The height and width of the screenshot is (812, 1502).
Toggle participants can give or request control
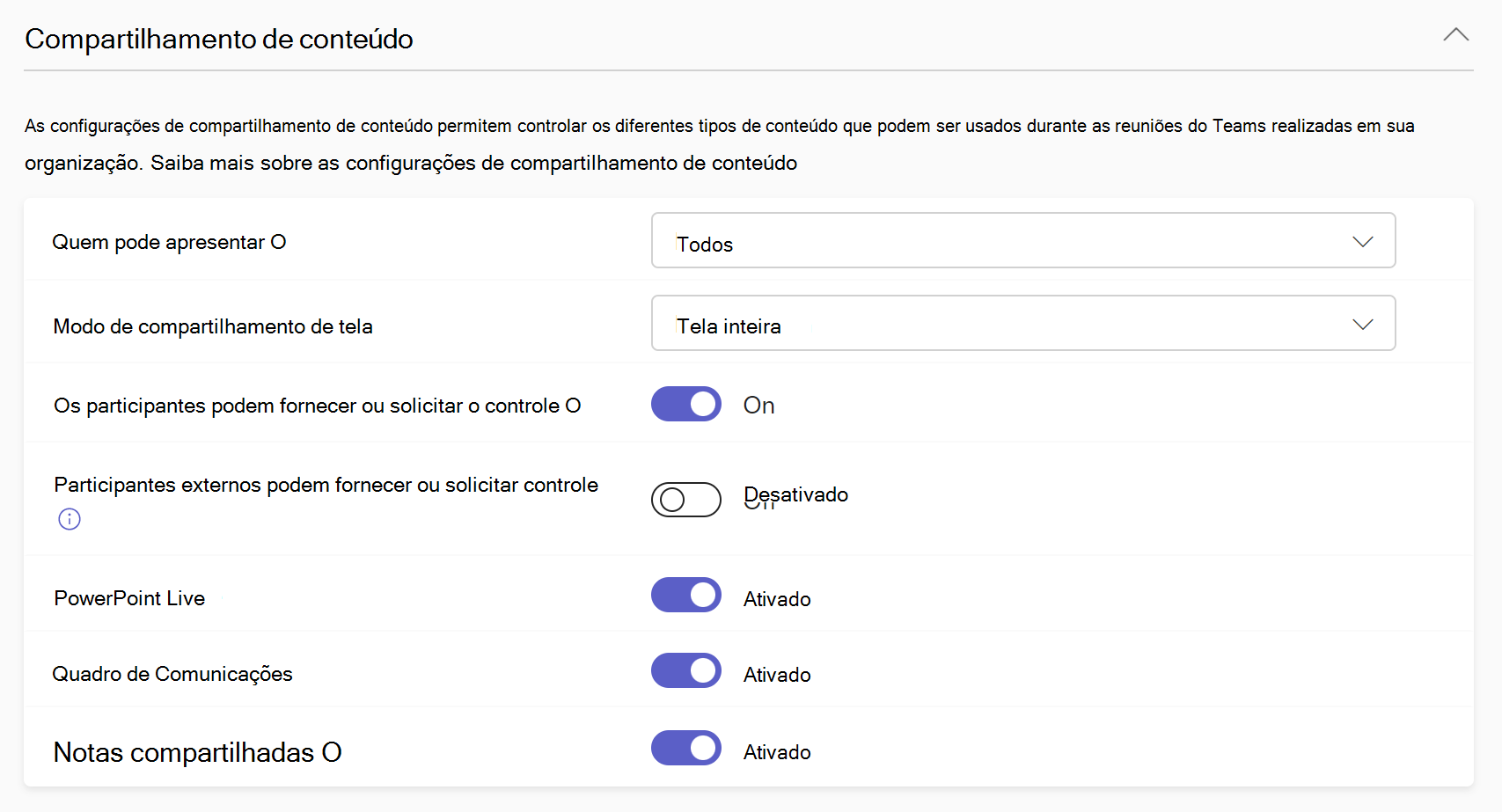coord(686,404)
